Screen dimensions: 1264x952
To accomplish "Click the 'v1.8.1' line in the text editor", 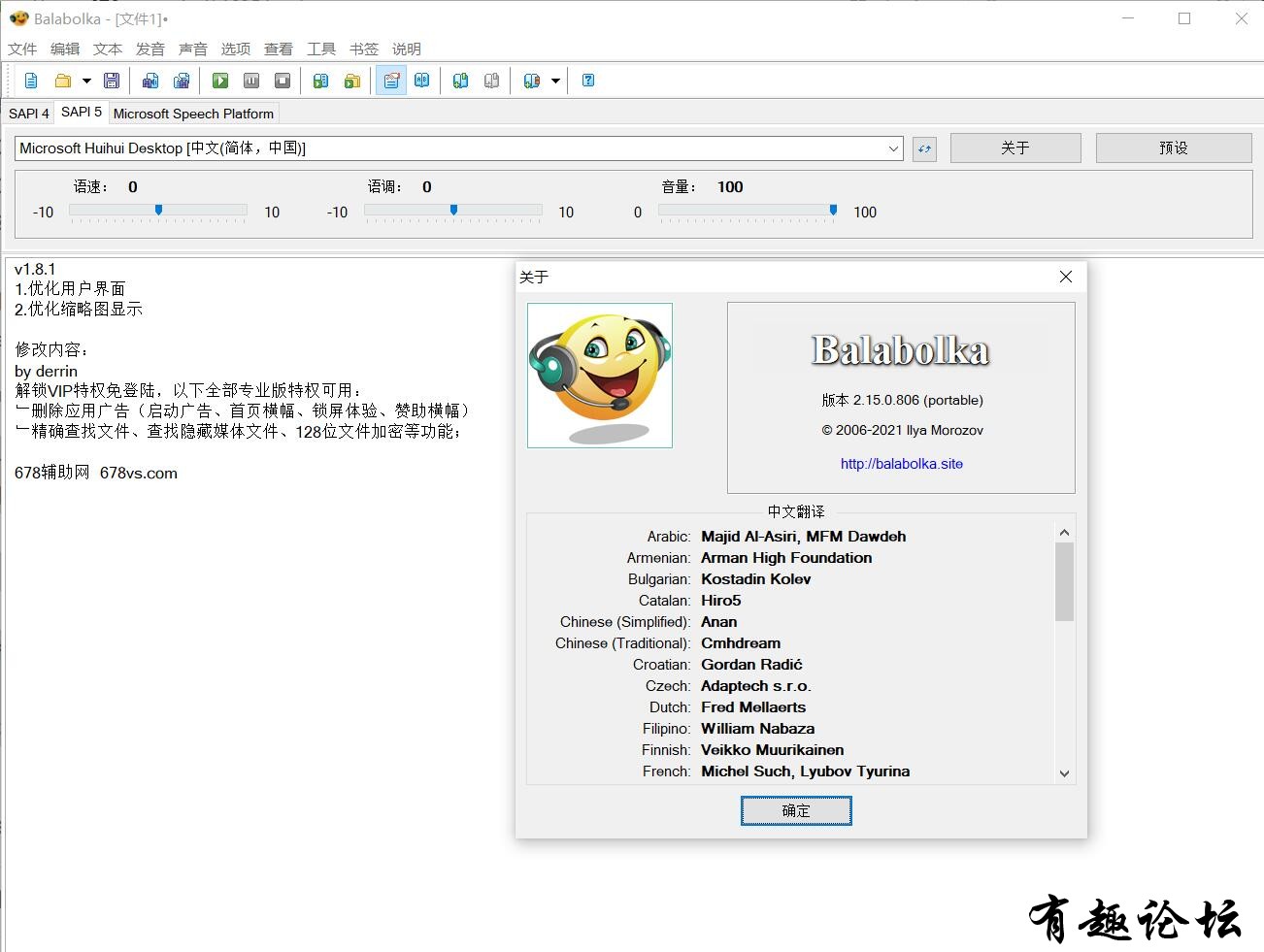I will tap(35, 269).
